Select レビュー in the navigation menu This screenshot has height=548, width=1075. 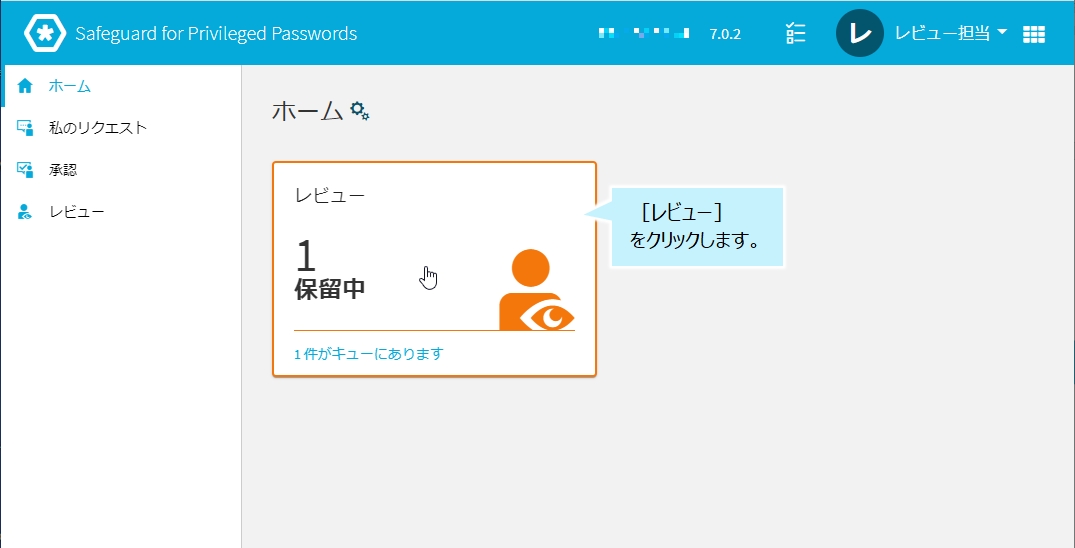[x=77, y=212]
